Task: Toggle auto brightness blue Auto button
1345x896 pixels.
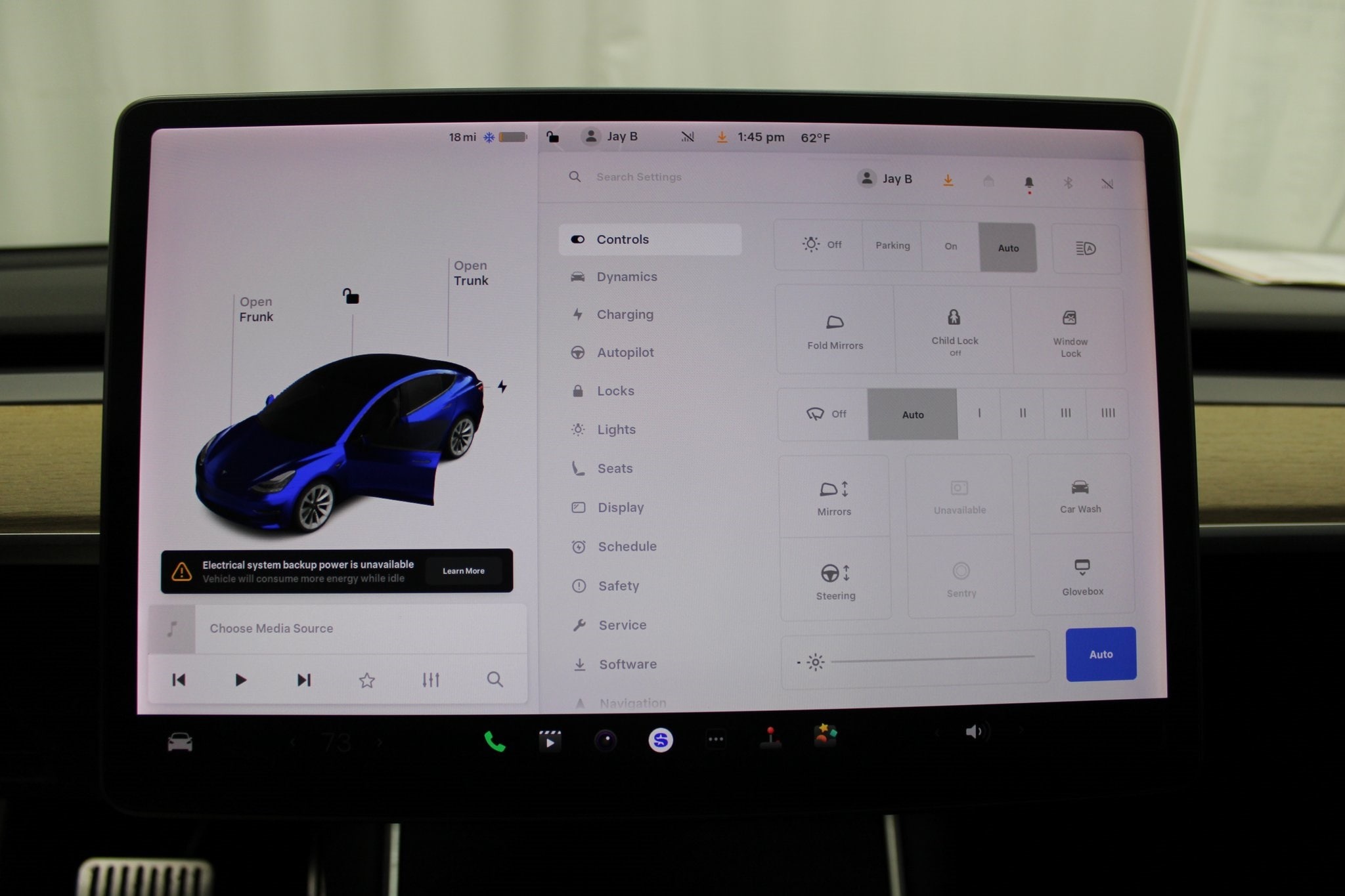Action: (x=1100, y=654)
